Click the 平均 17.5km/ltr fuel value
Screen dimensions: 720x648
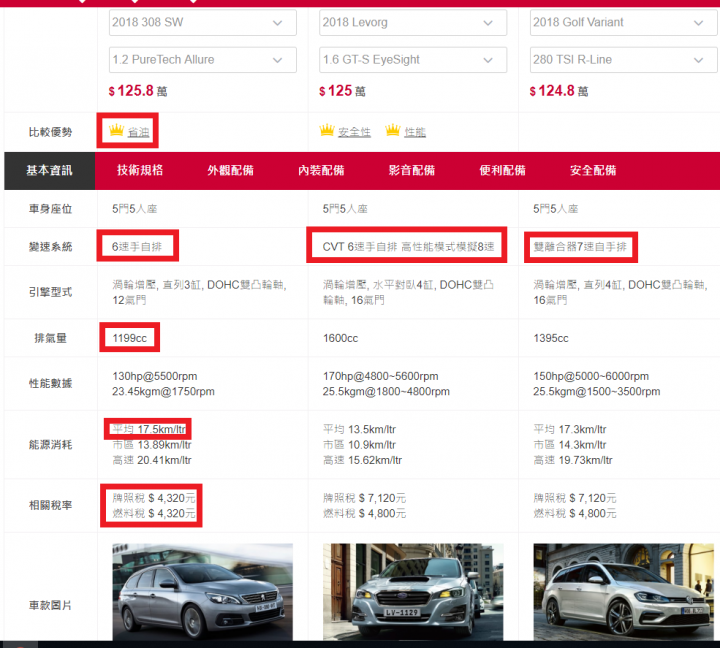point(149,429)
